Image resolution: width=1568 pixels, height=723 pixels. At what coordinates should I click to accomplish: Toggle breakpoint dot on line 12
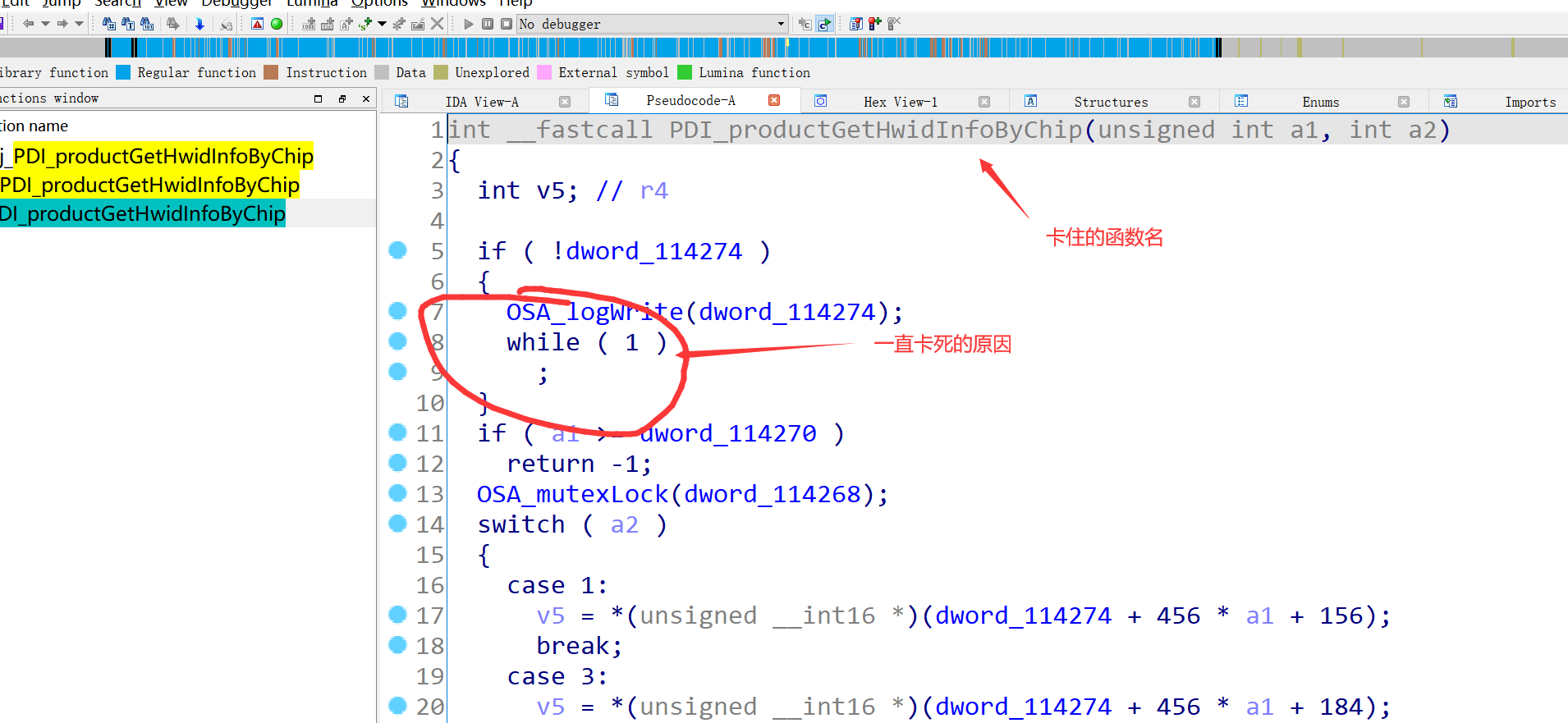(397, 462)
